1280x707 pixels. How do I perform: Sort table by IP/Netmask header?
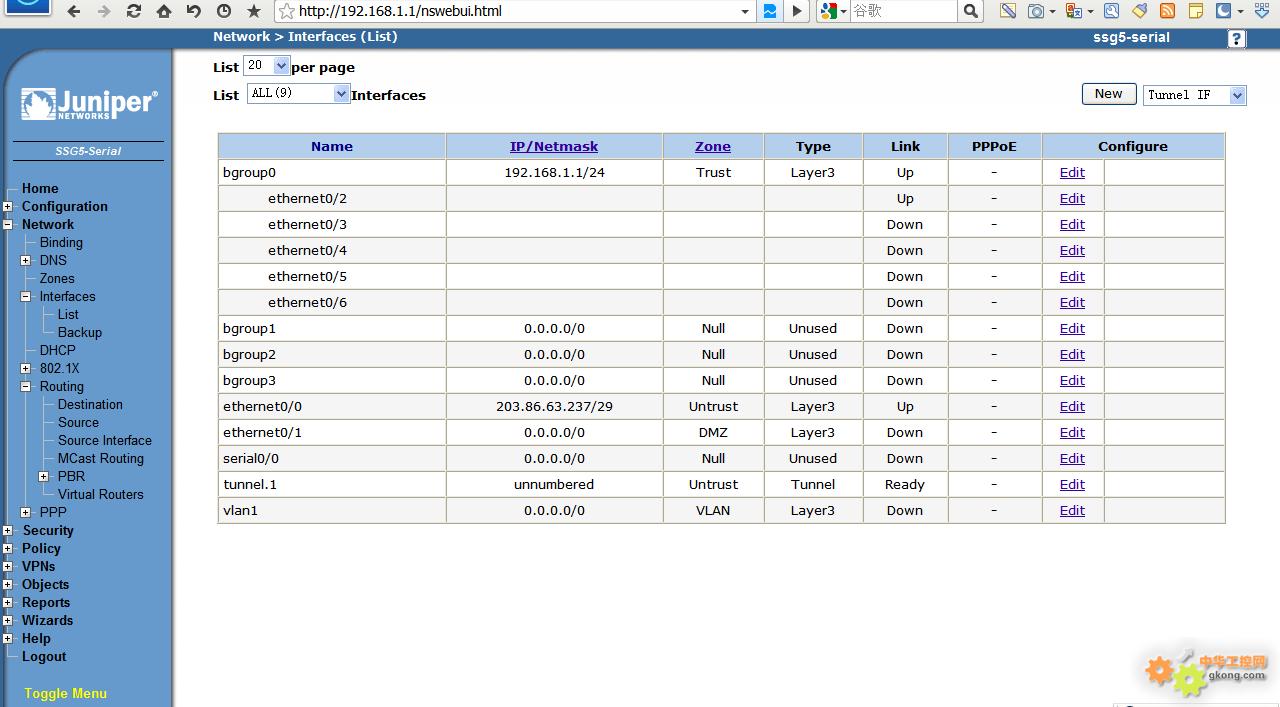pyautogui.click(x=554, y=146)
